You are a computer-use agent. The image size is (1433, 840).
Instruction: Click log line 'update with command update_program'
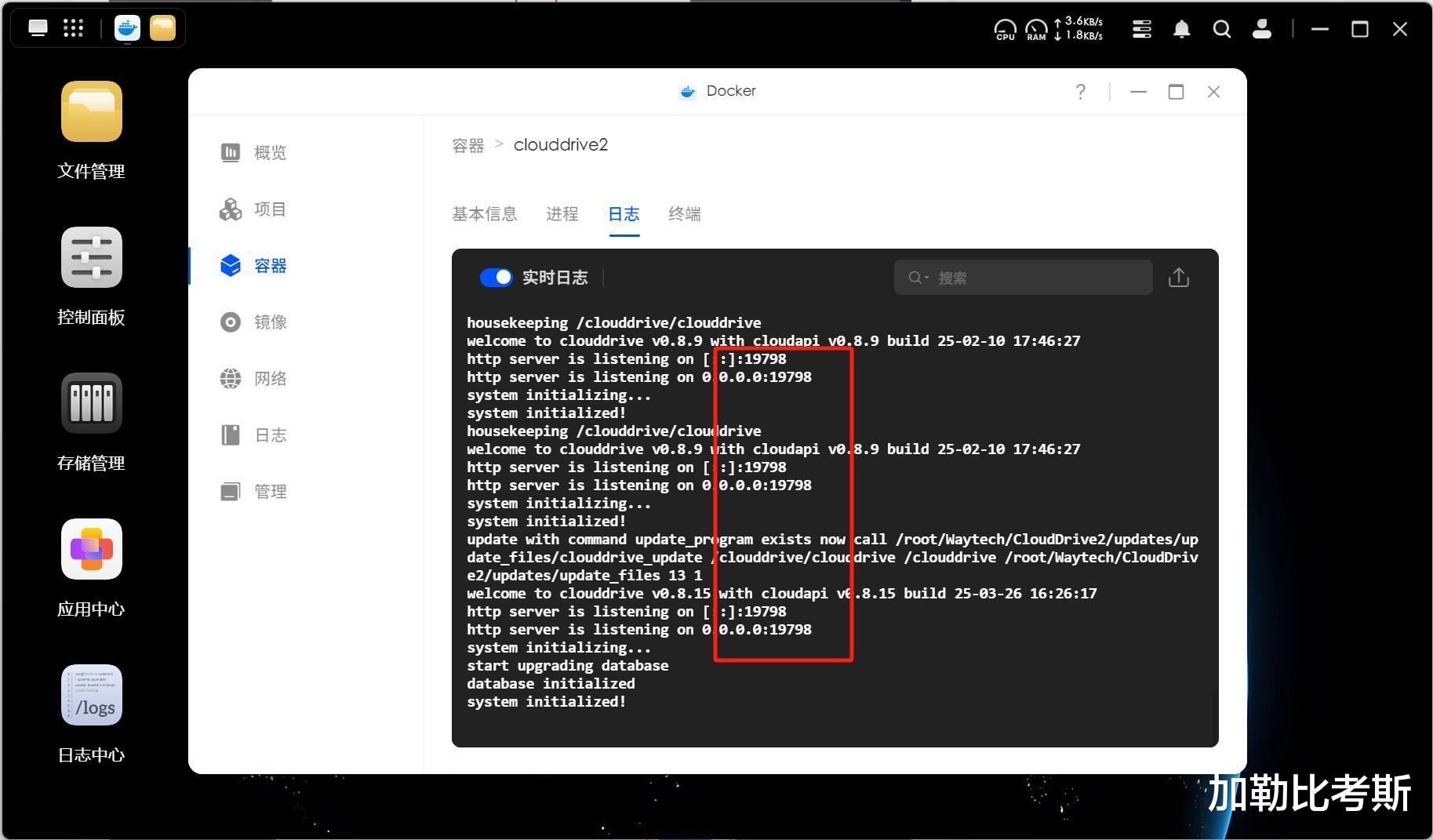point(832,558)
